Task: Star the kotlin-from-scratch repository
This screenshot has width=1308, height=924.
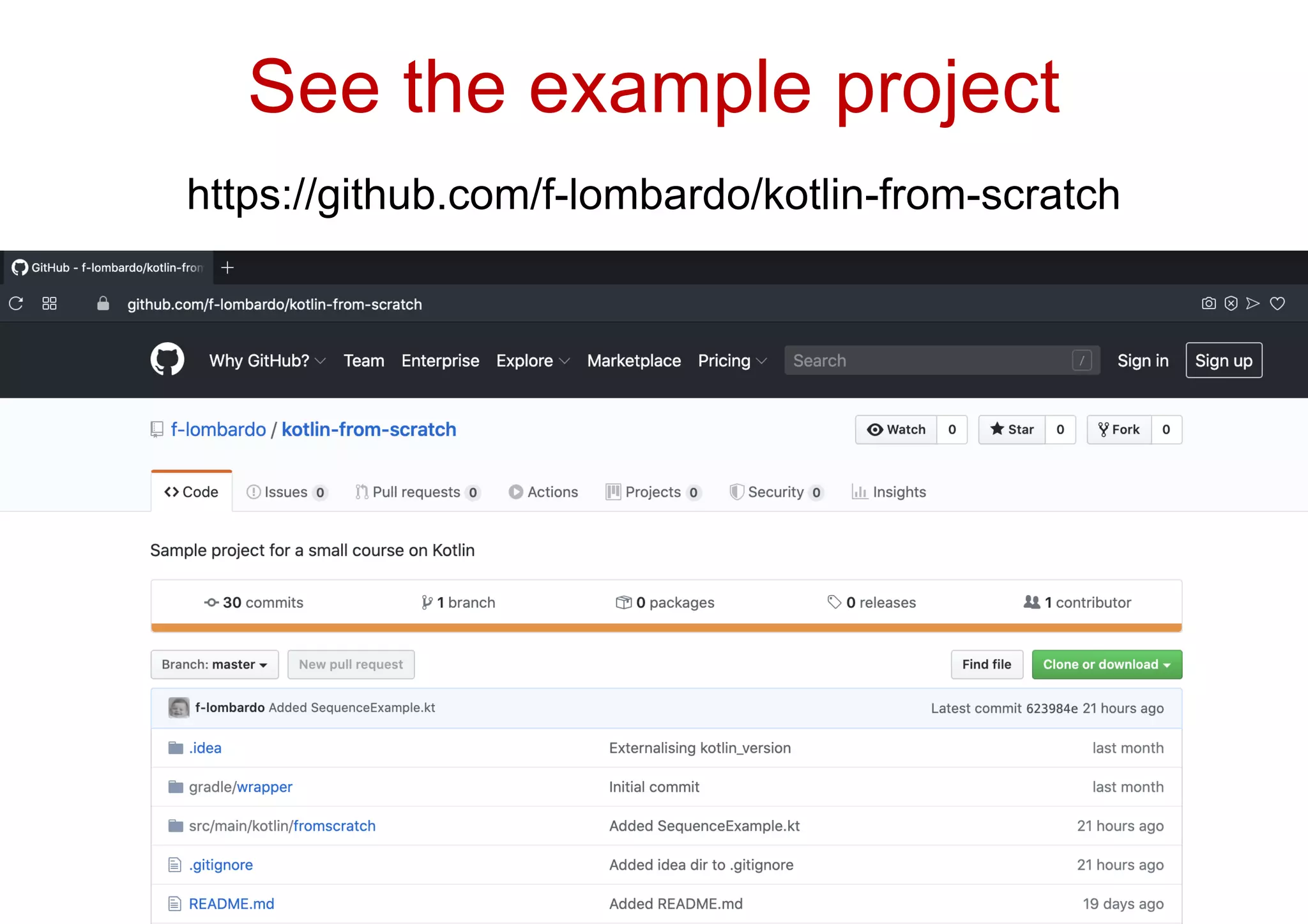Action: 1012,430
